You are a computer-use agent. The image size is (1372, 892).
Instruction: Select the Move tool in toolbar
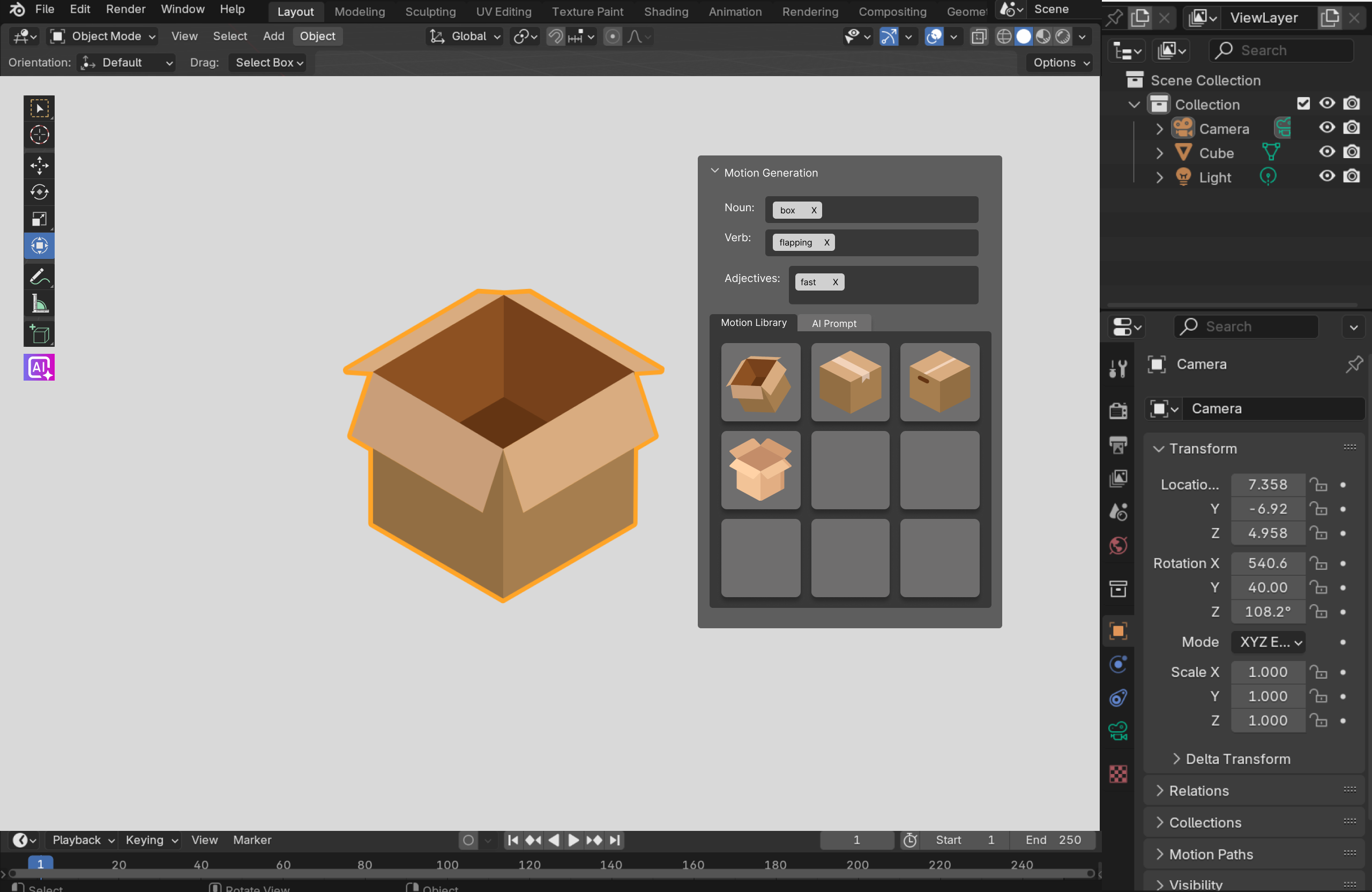tap(39, 166)
